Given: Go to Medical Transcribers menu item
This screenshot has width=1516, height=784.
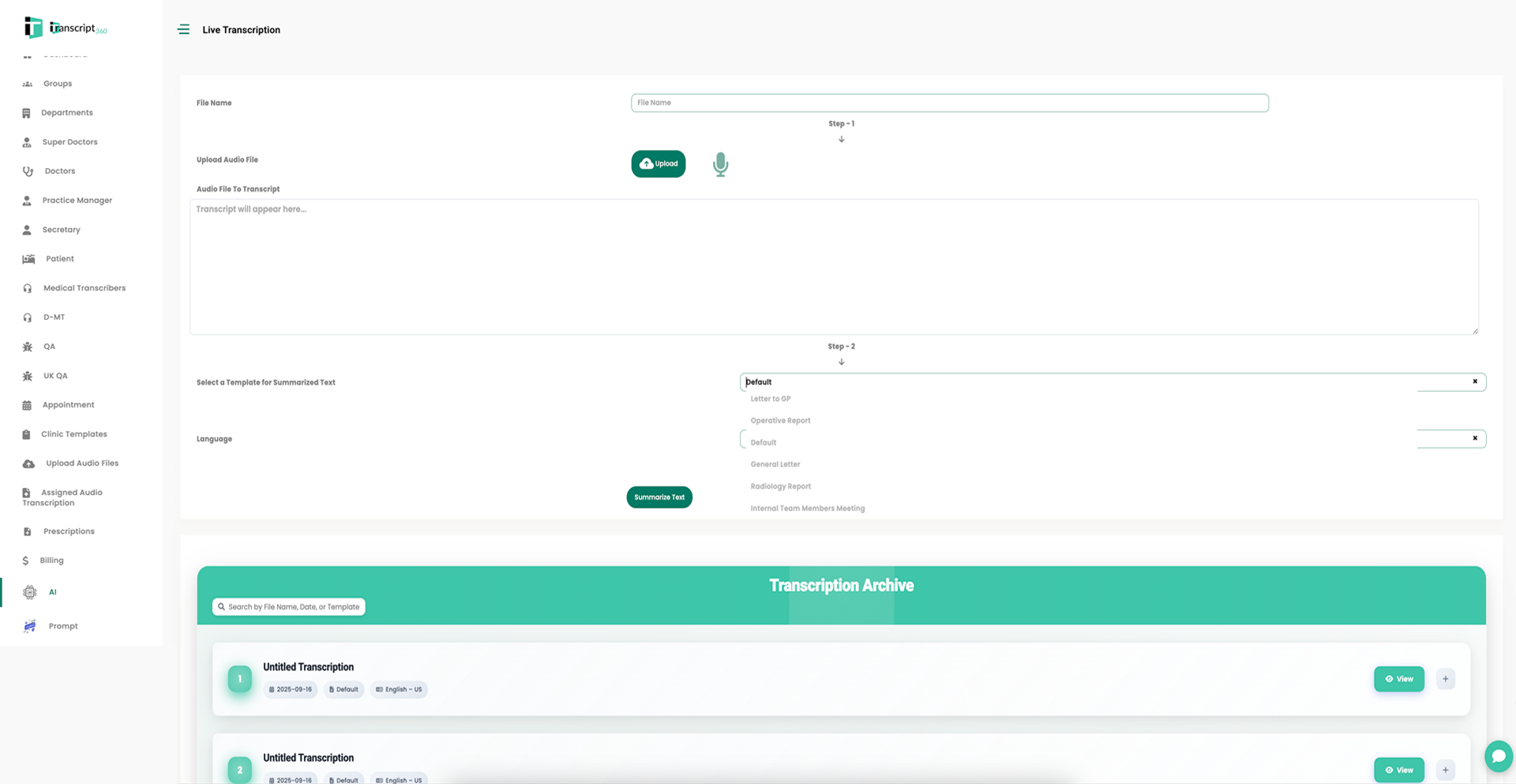Looking at the screenshot, I should [84, 288].
